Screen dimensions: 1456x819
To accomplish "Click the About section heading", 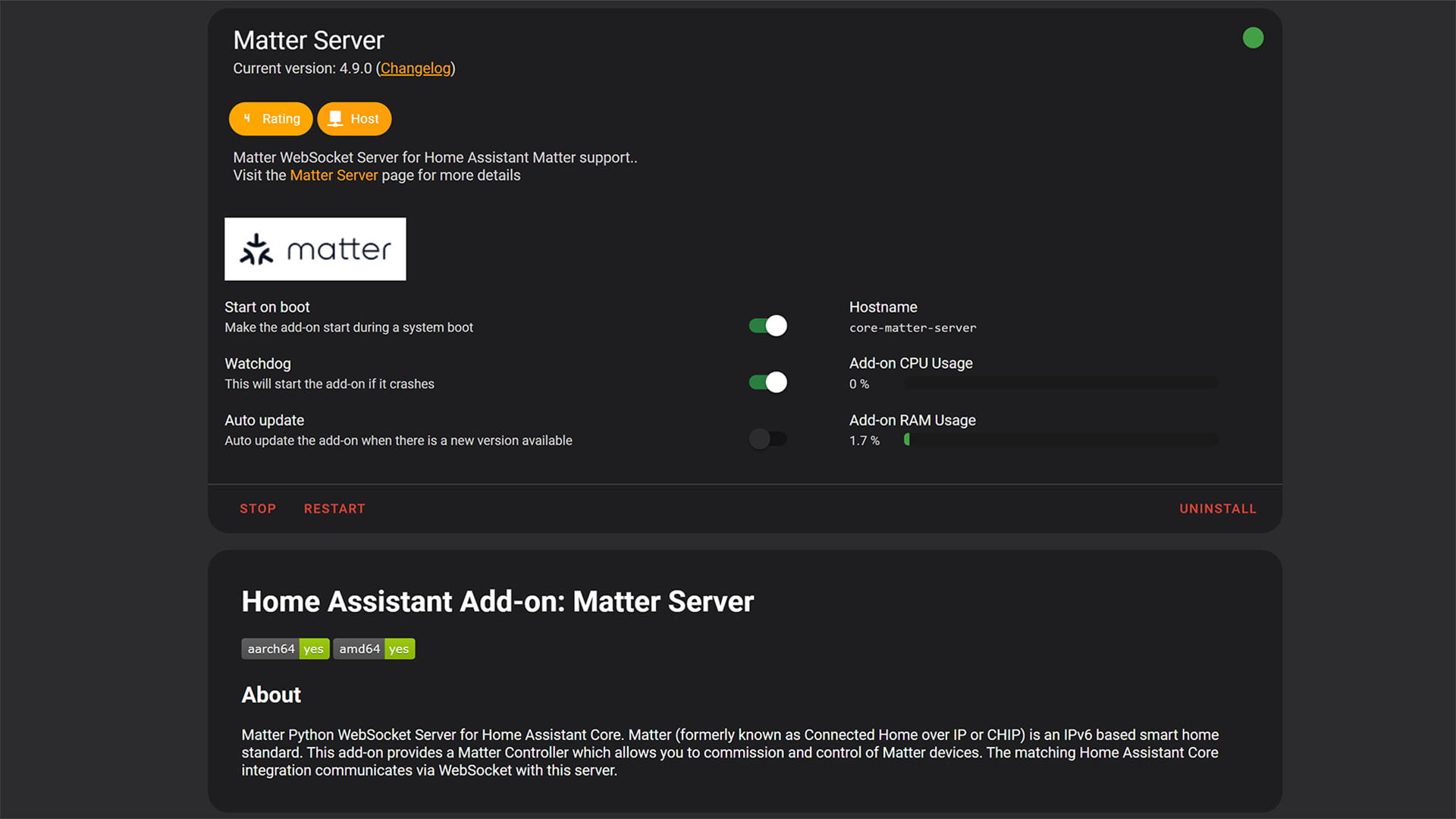I will (271, 695).
